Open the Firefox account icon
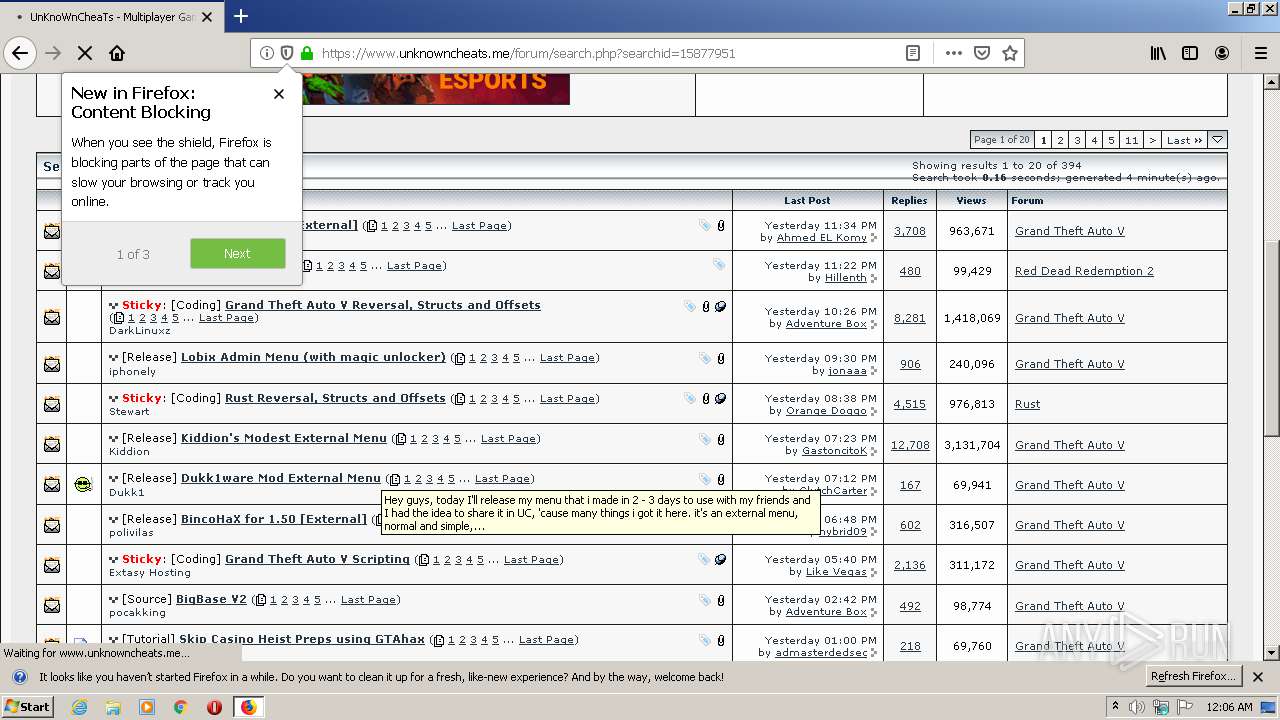 pyautogui.click(x=1222, y=53)
